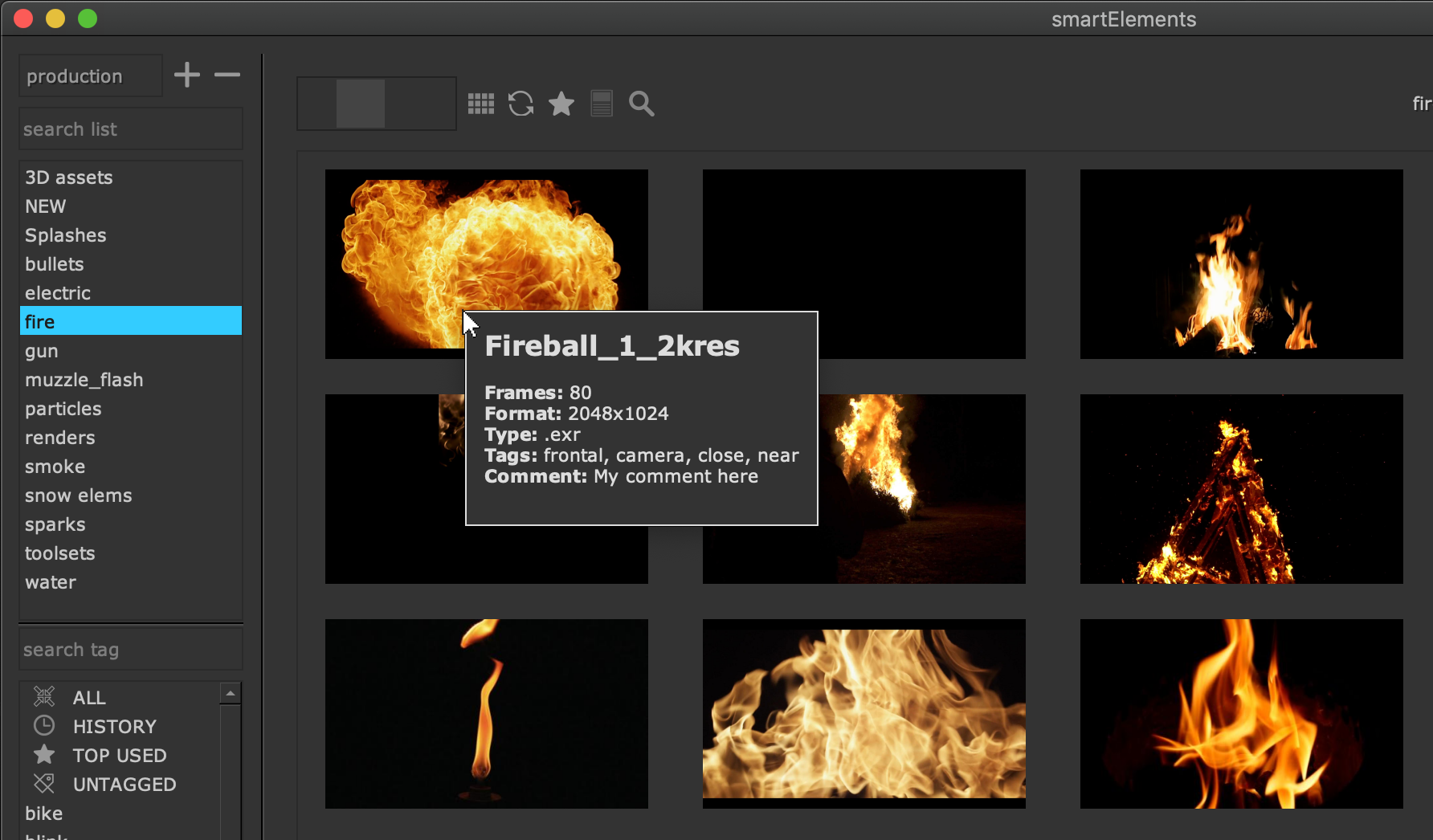Click the plus icon to add list

187,75
